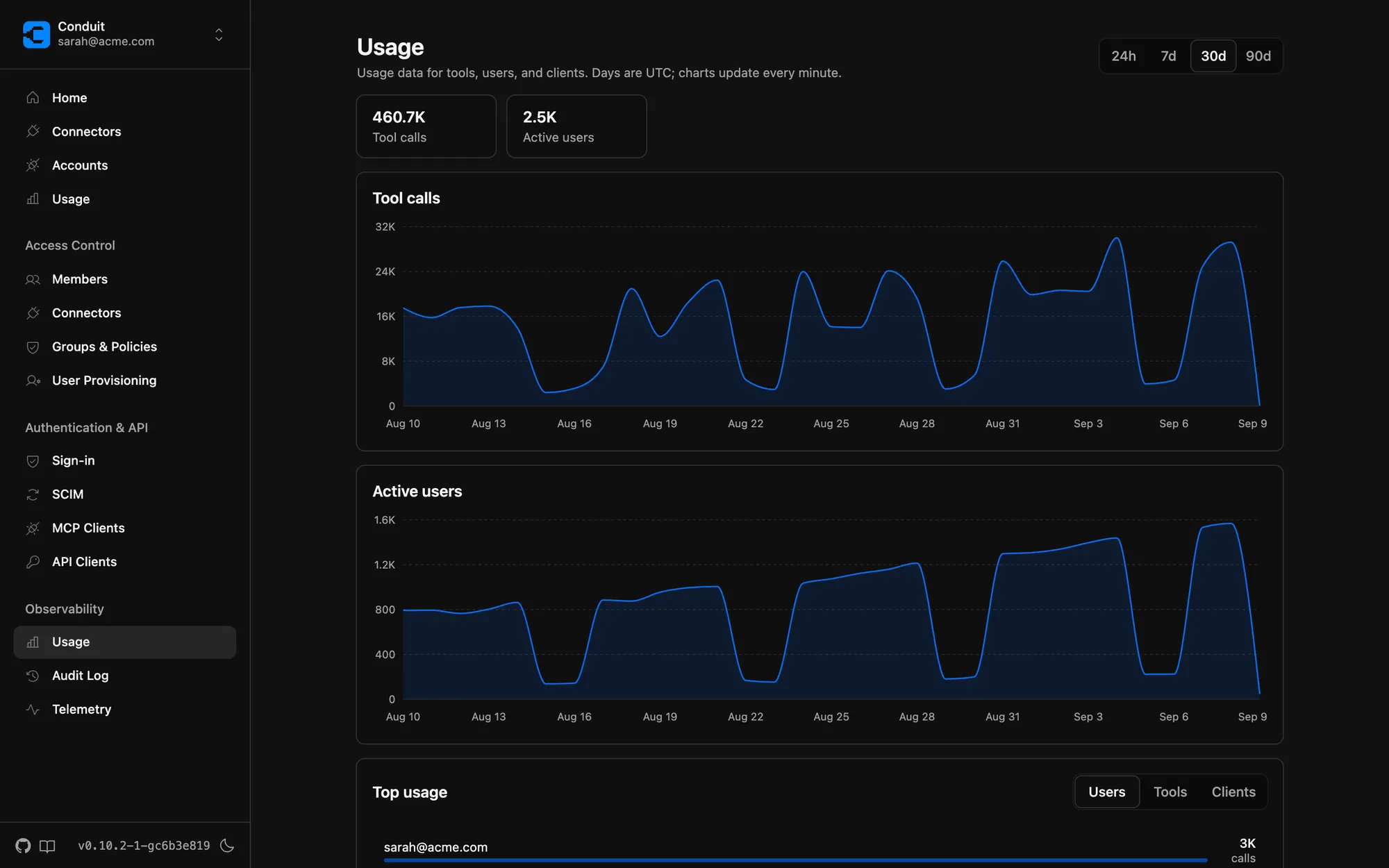Image resolution: width=1389 pixels, height=868 pixels.
Task: Click the Active users chart heading
Action: tap(417, 492)
